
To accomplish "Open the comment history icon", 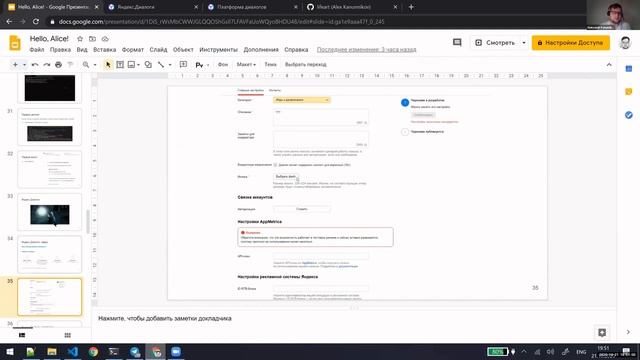I will coord(457,42).
